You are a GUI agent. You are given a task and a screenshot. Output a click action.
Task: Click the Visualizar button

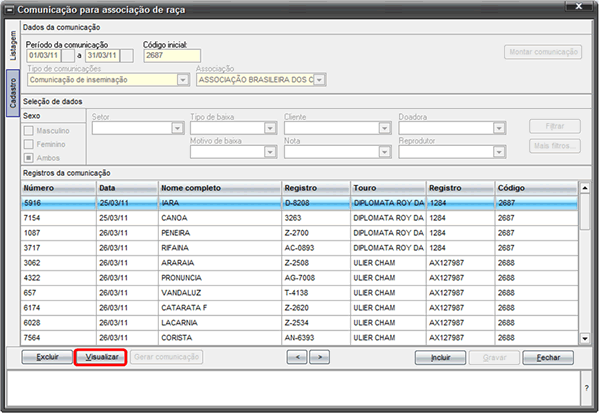[x=101, y=357]
